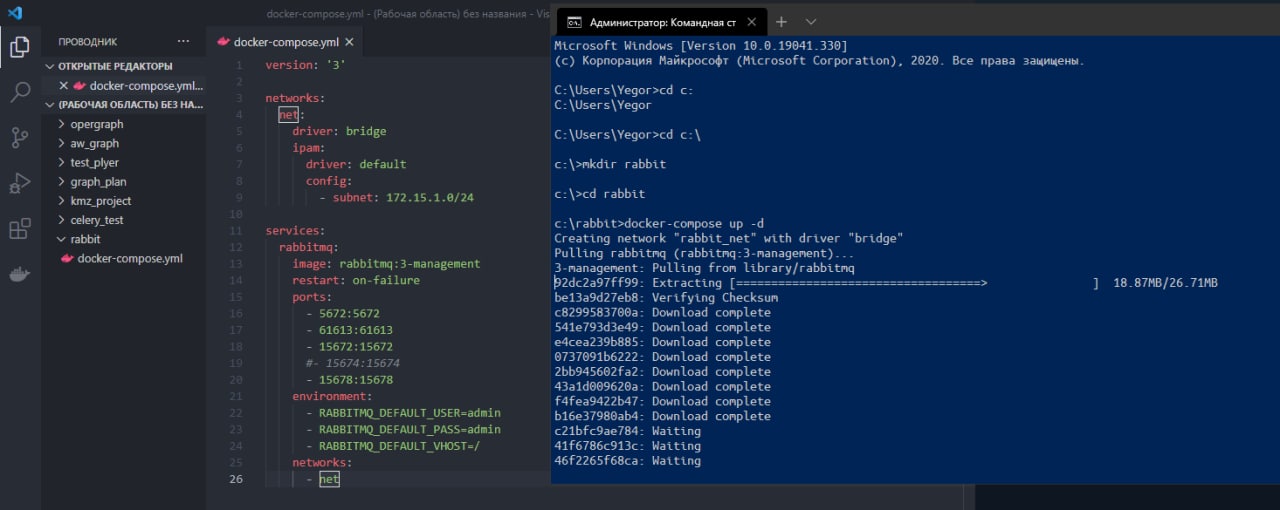Open the Extensions view
The height and width of the screenshot is (510, 1280).
pyautogui.click(x=19, y=230)
